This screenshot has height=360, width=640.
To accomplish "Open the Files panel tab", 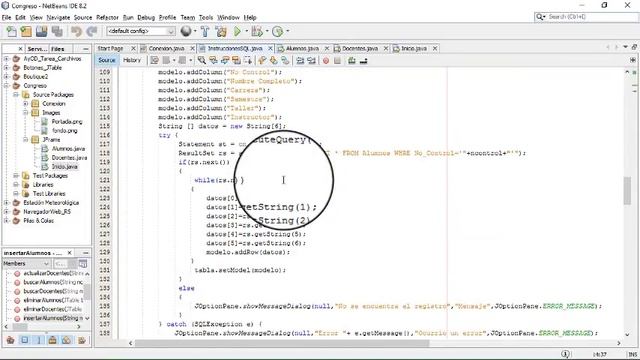I will 58,49.
